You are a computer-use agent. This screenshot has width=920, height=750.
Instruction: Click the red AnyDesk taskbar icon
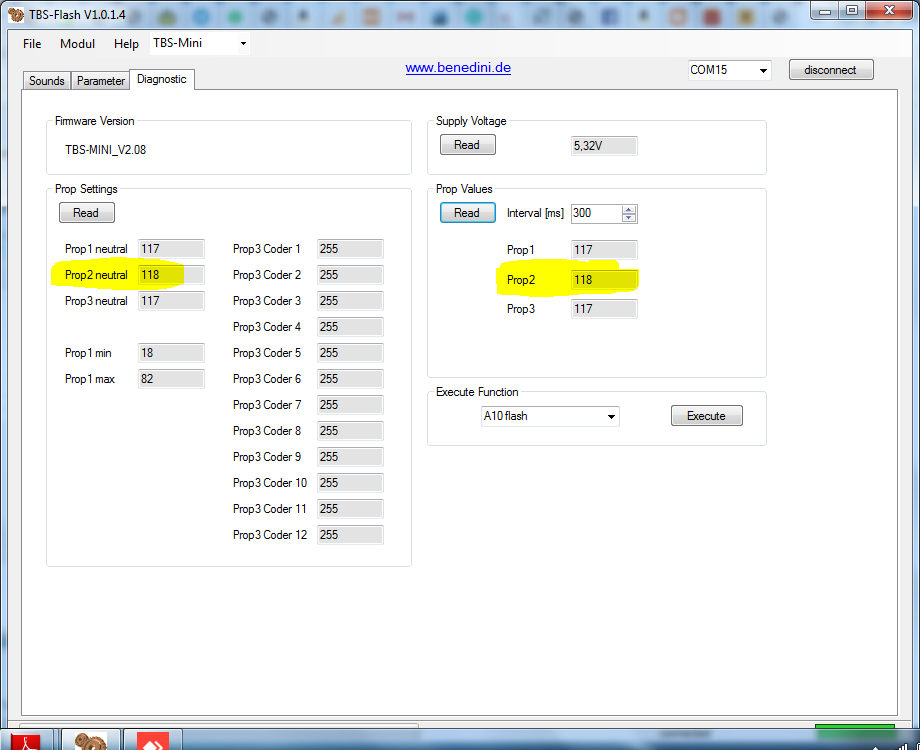pos(153,740)
